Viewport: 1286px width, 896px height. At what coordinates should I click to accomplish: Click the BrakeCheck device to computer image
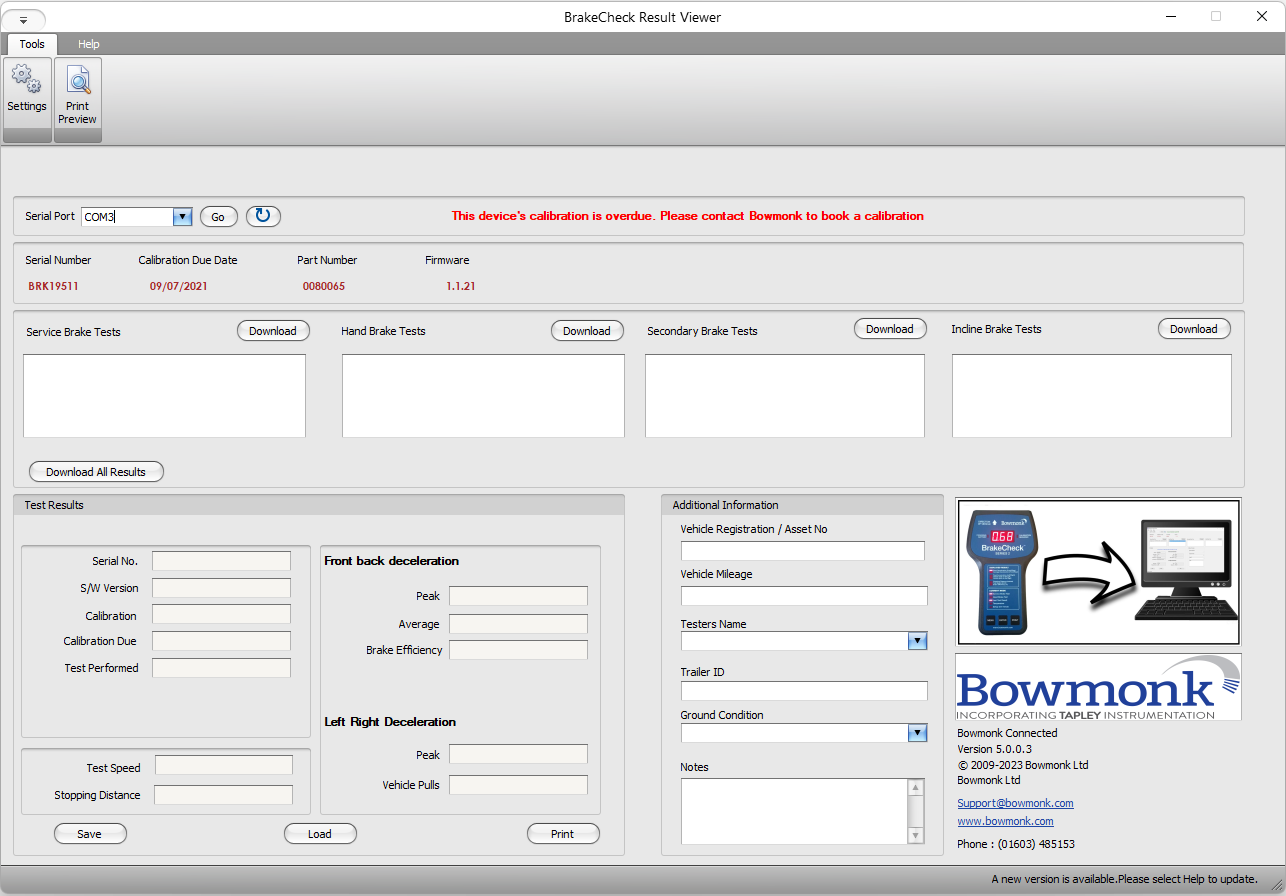[x=1098, y=571]
